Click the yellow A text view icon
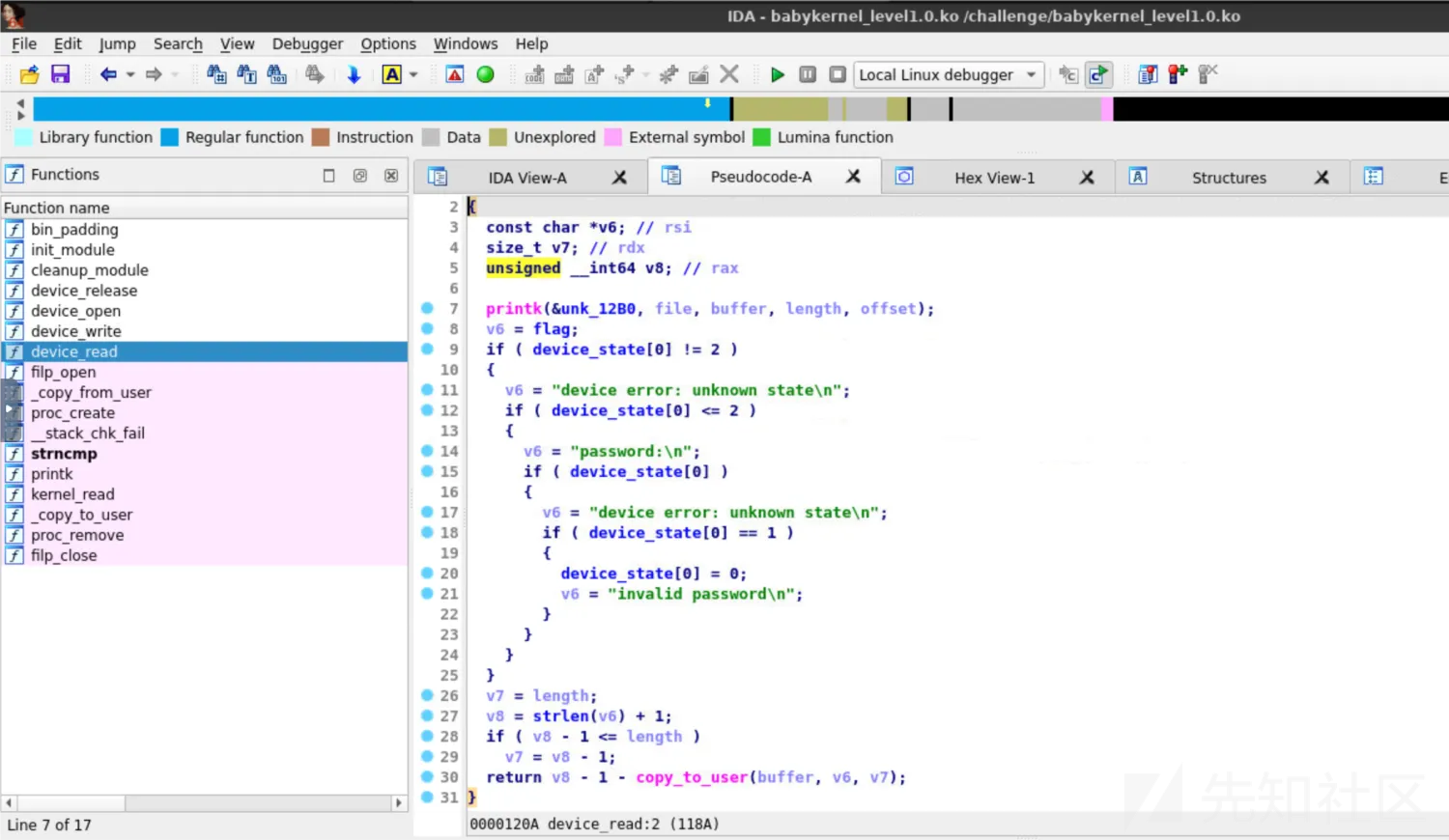 pos(391,74)
